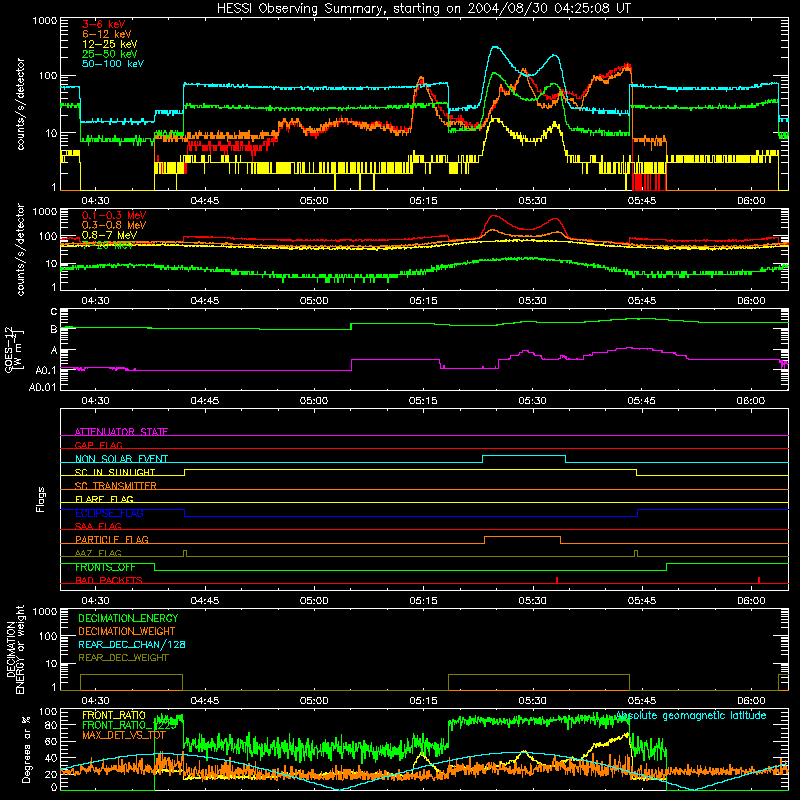The height and width of the screenshot is (800, 800).
Task: Click the FRONTS_OFF flag label
Action: point(106,567)
